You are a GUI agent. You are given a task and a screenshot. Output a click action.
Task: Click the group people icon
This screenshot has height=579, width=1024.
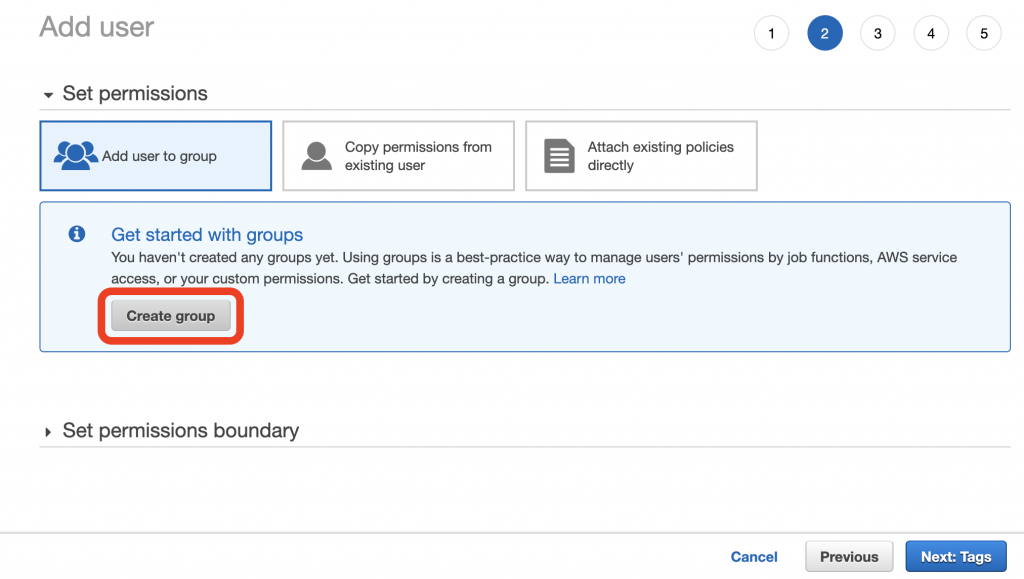[x=76, y=156]
